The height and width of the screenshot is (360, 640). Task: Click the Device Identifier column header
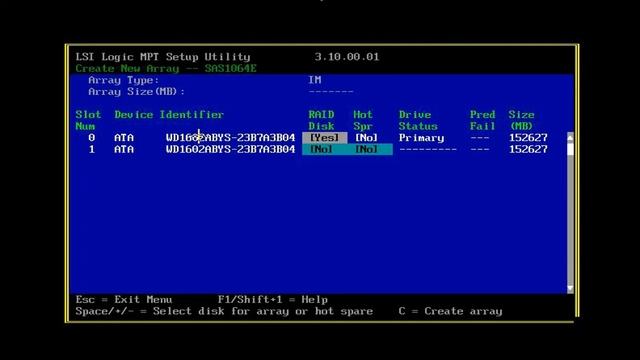(169, 115)
